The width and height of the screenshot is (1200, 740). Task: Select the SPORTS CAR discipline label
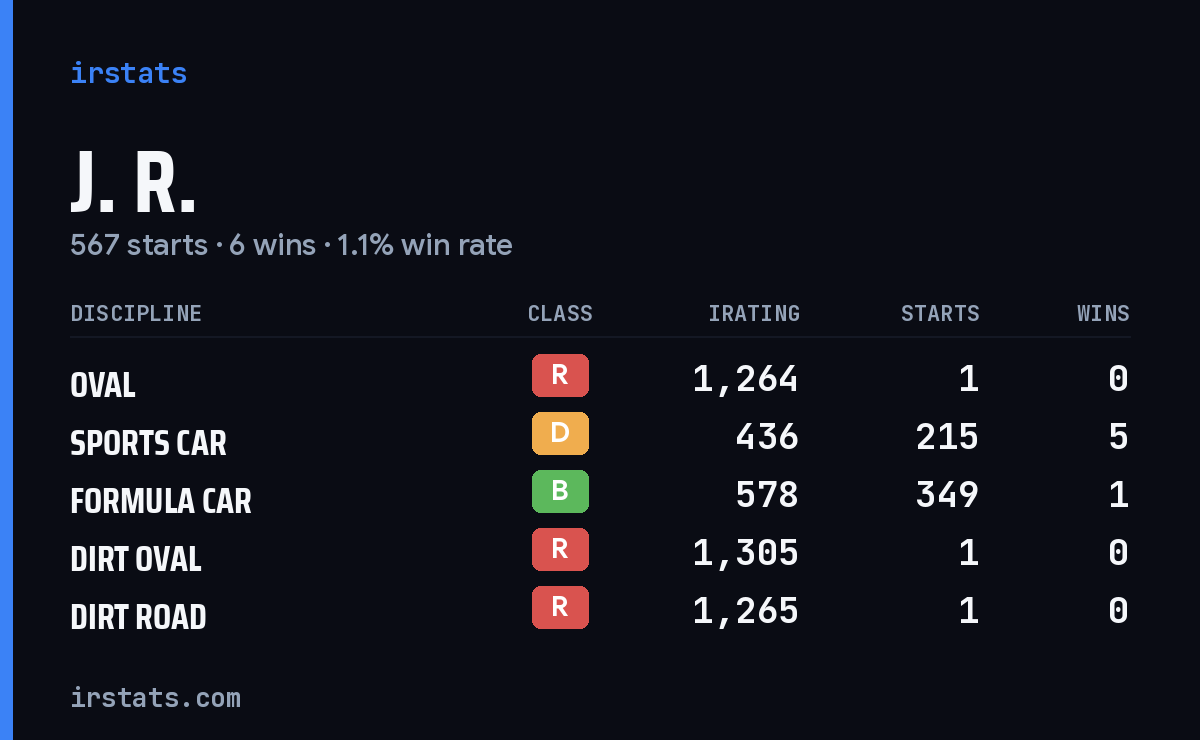(x=149, y=443)
